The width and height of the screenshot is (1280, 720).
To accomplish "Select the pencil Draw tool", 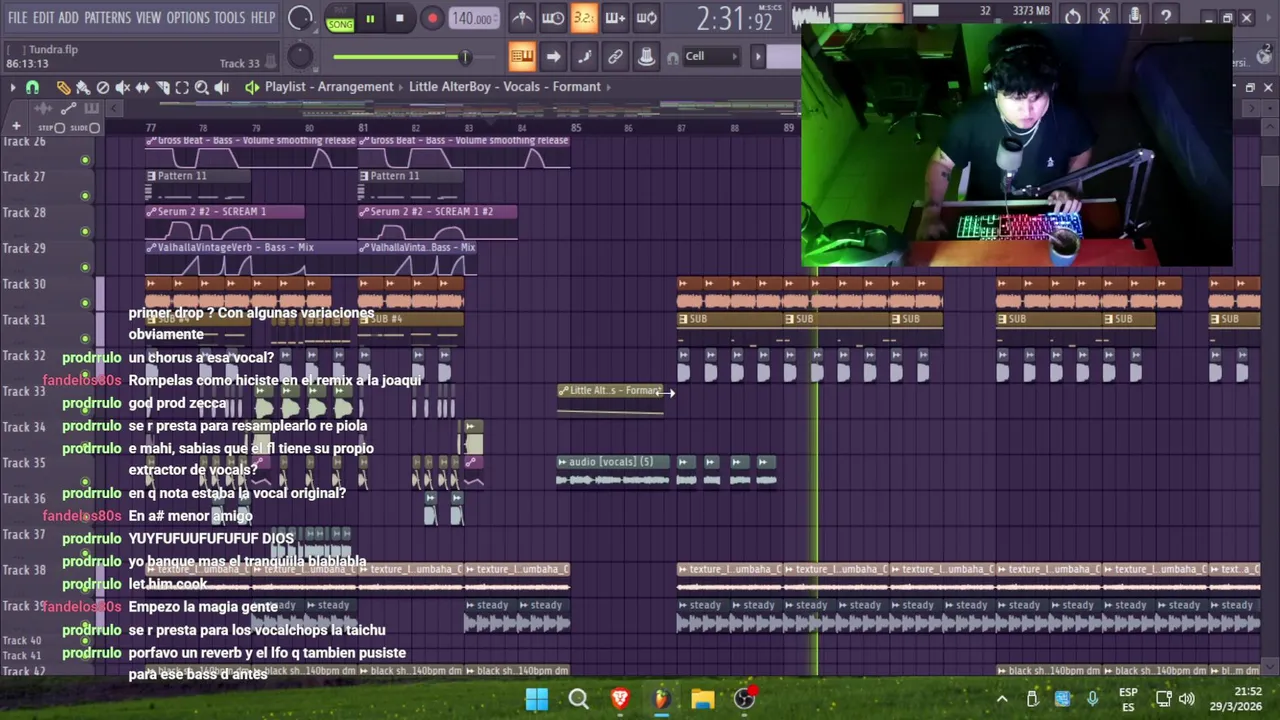I will pyautogui.click(x=63, y=87).
